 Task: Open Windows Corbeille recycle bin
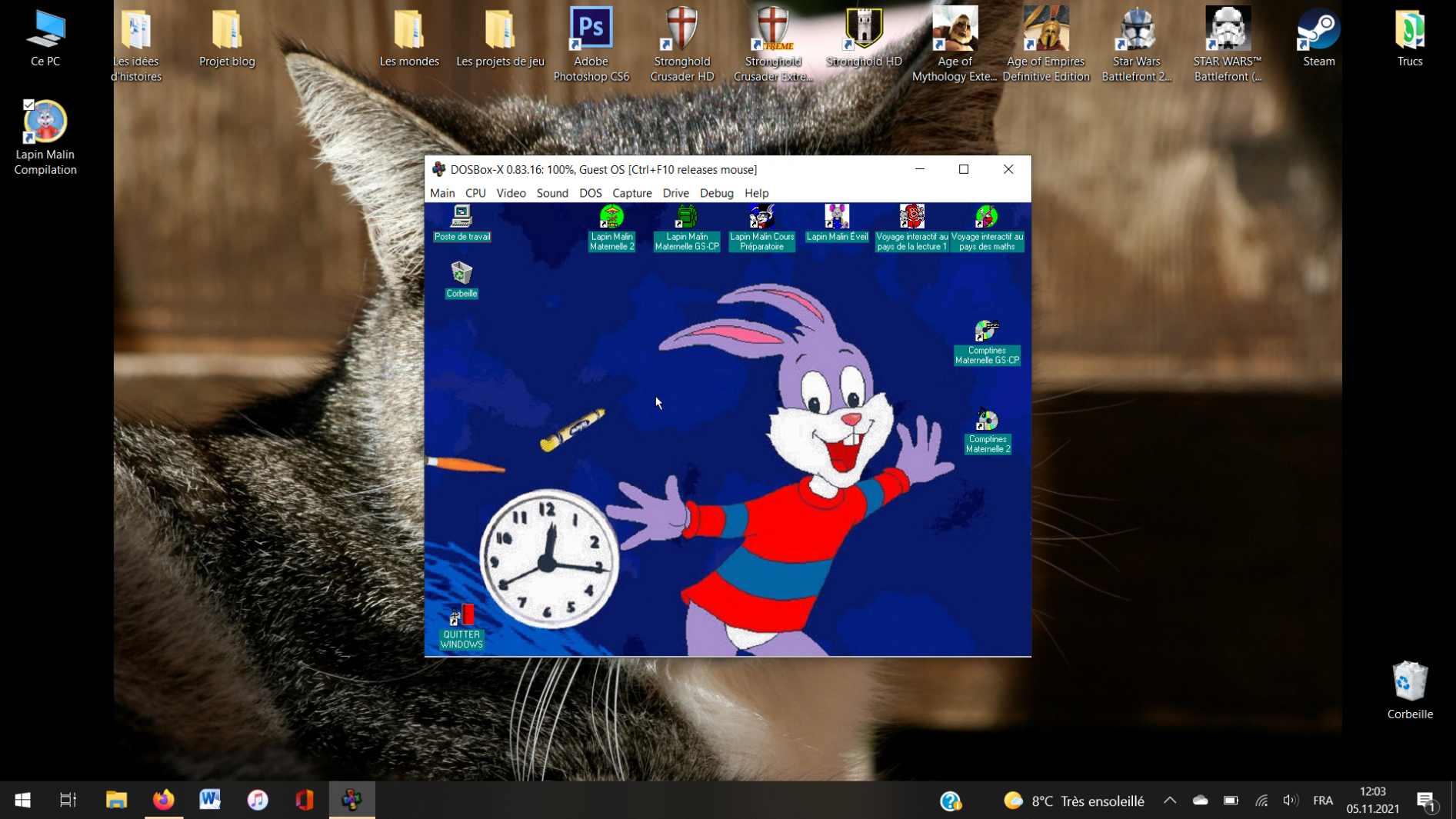click(1410, 691)
